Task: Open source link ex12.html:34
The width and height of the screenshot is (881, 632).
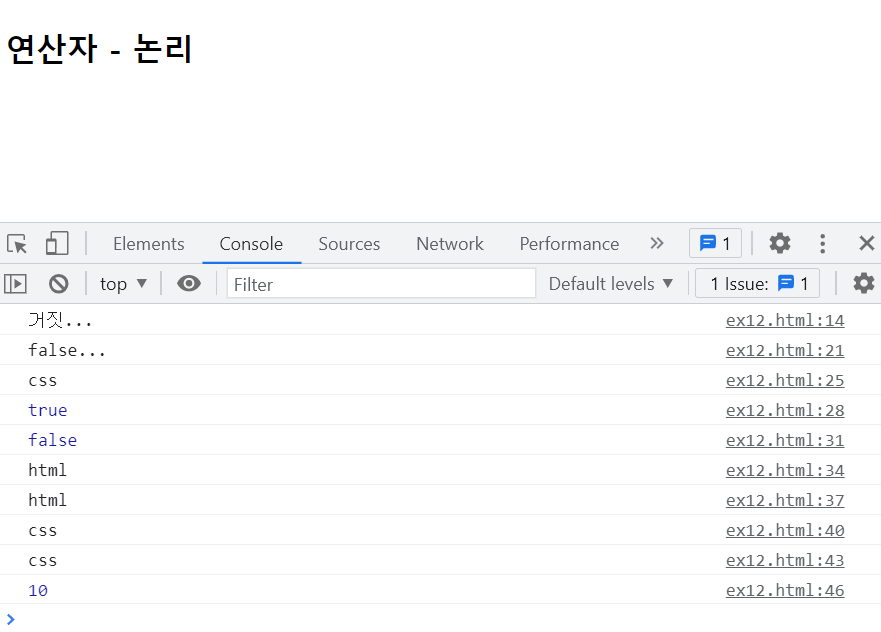Action: tap(785, 470)
